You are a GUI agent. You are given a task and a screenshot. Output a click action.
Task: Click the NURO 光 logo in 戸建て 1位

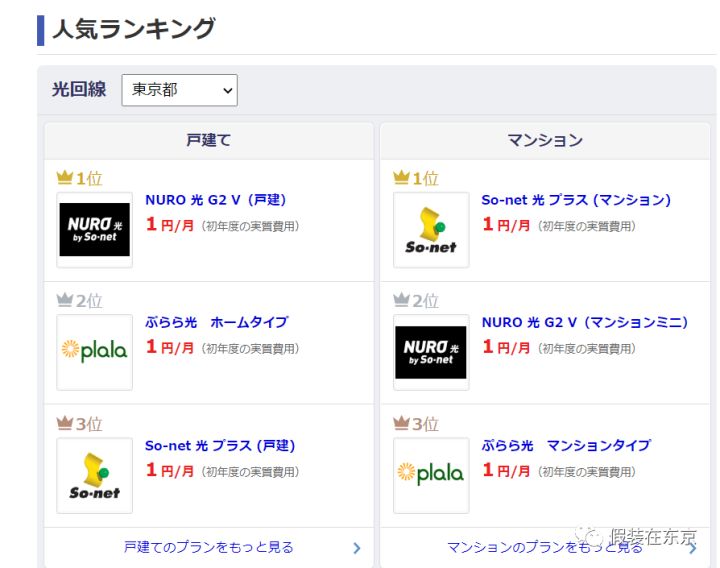[x=95, y=230]
